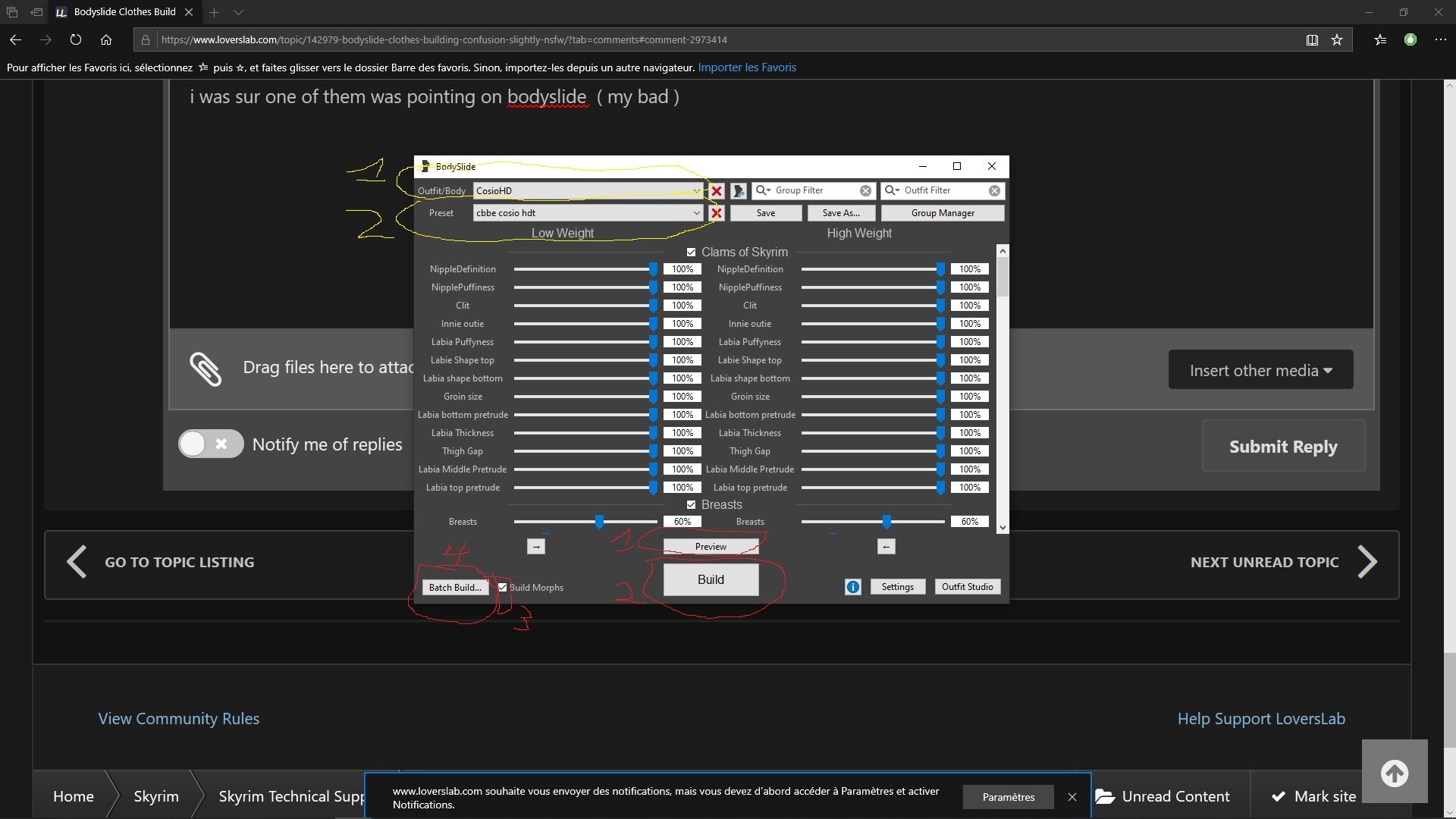
Task: Launch Outfit Studio
Action: [x=968, y=587]
